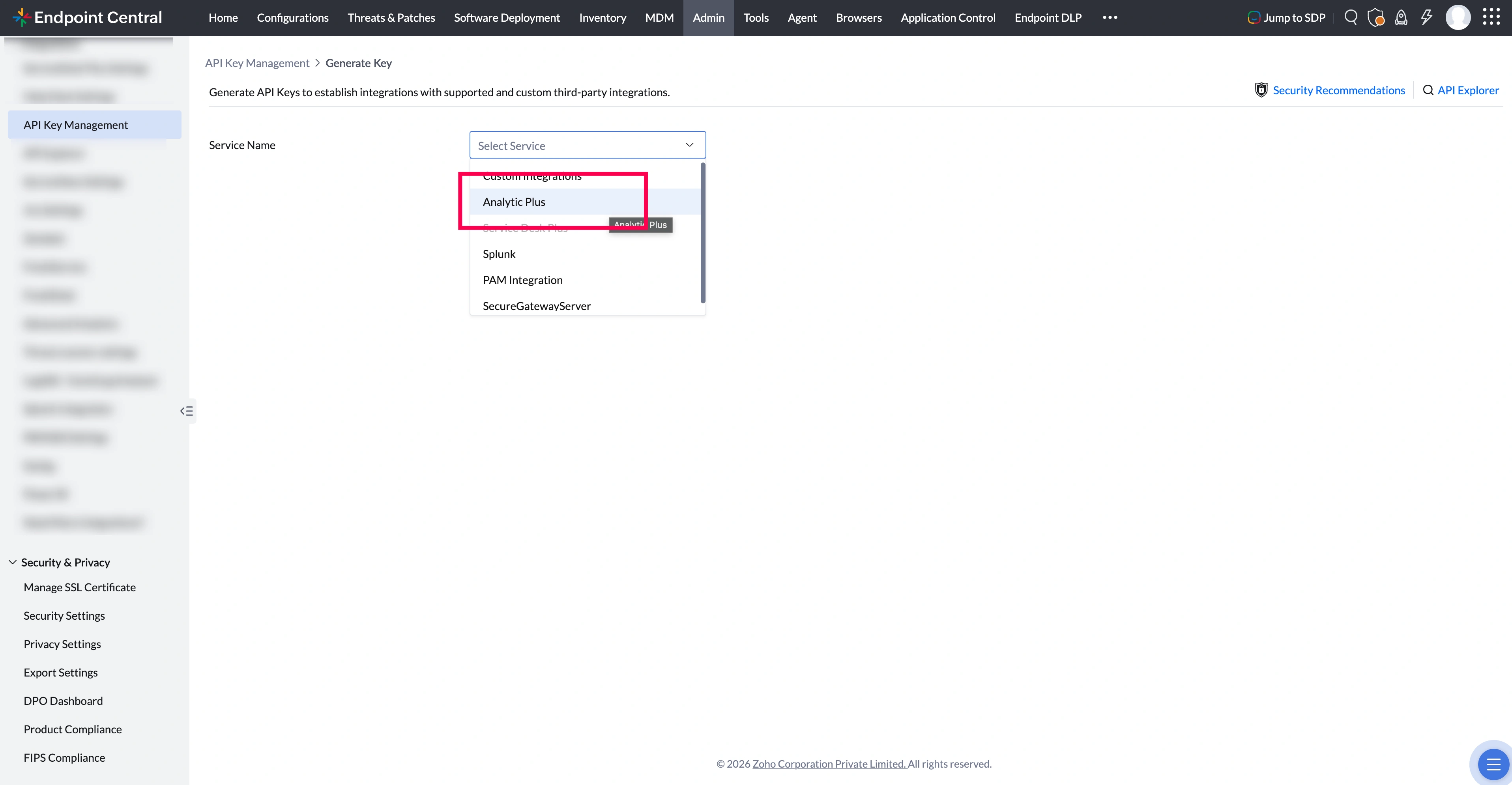Image resolution: width=1512 pixels, height=785 pixels.
Task: Click the Jump to SDP logo icon
Action: [x=1254, y=18]
